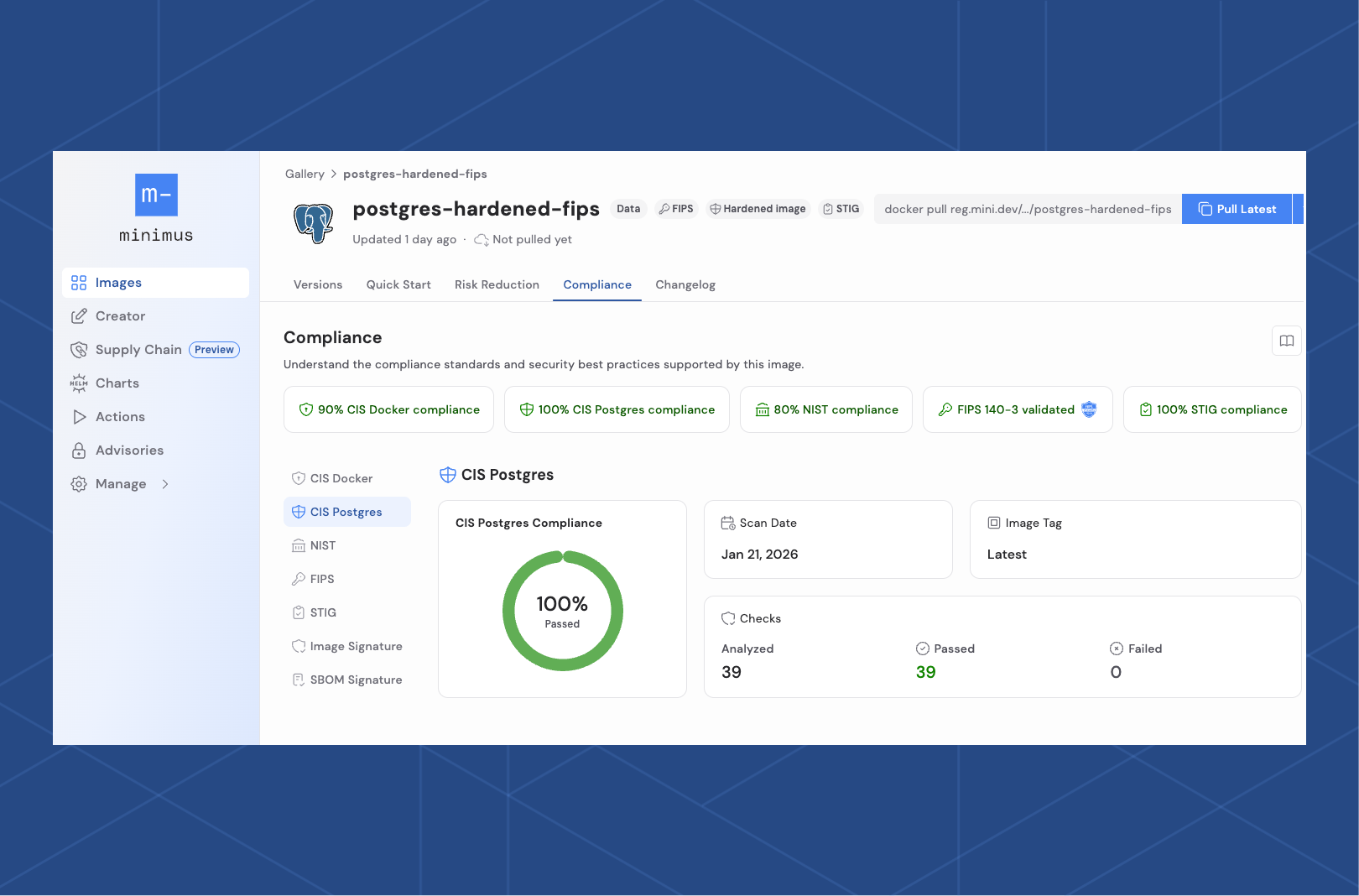Click the docker pull command field
Screen dimensions: 1359x896
pos(1028,209)
